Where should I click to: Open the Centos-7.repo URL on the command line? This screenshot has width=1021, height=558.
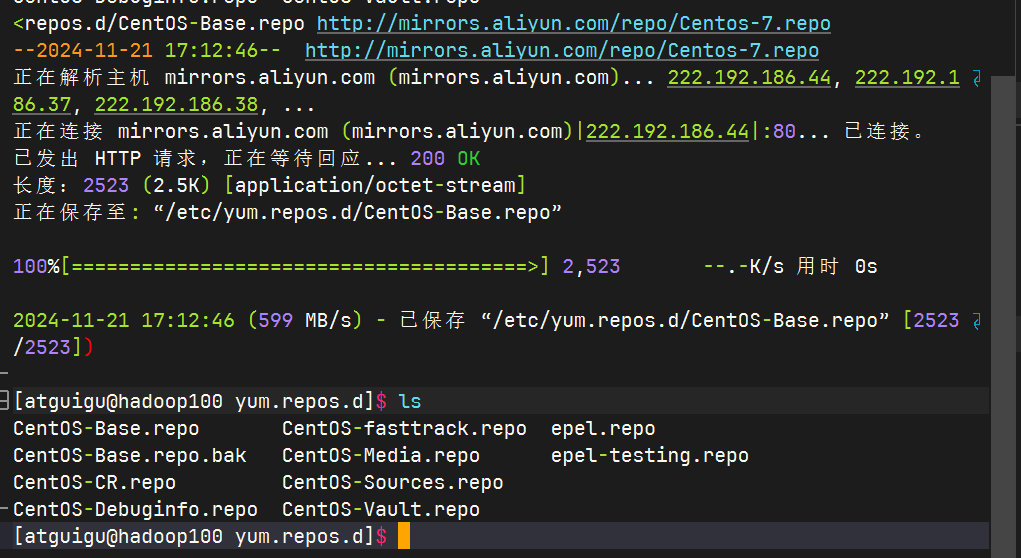click(573, 23)
